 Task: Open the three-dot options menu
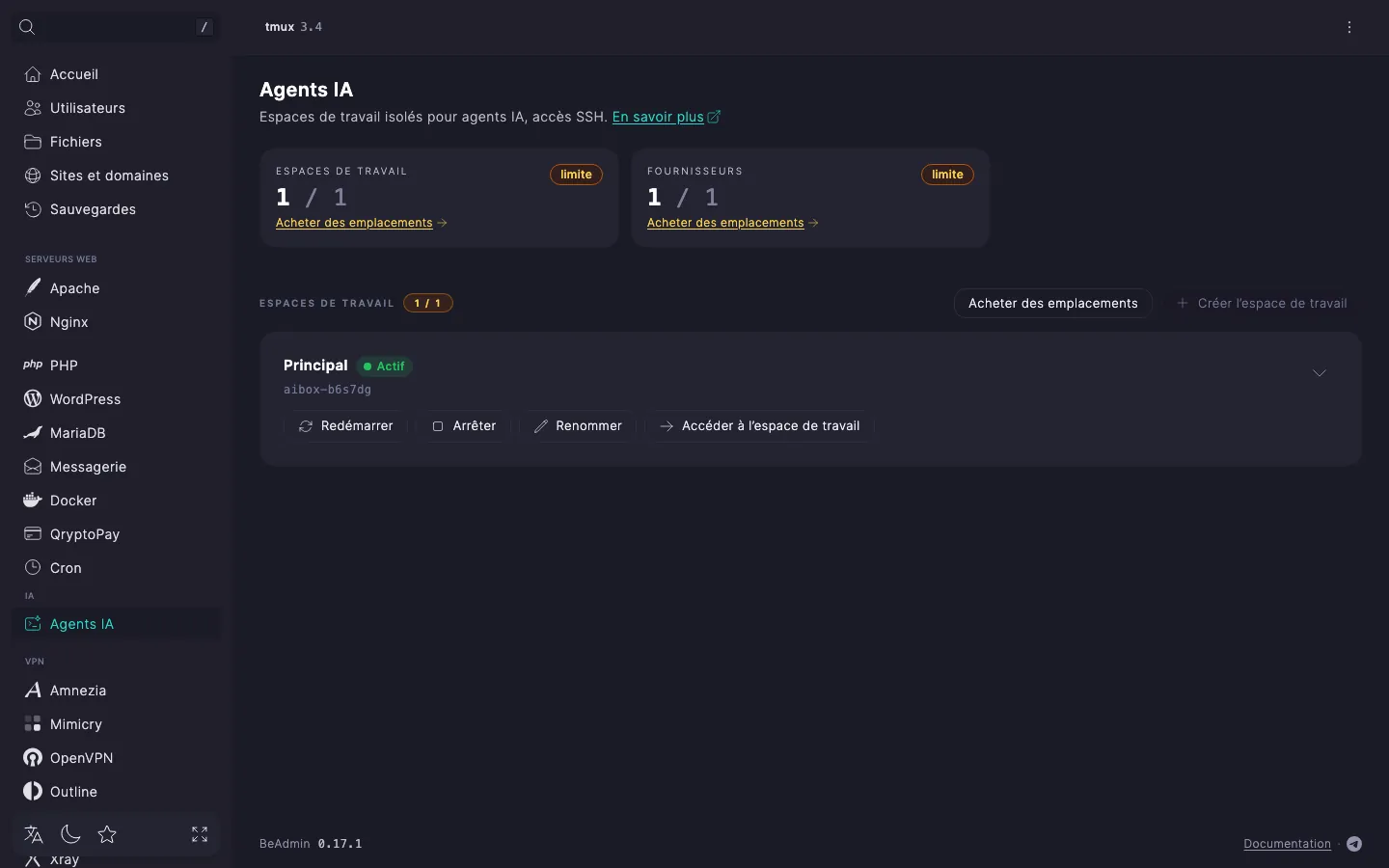(x=1349, y=27)
